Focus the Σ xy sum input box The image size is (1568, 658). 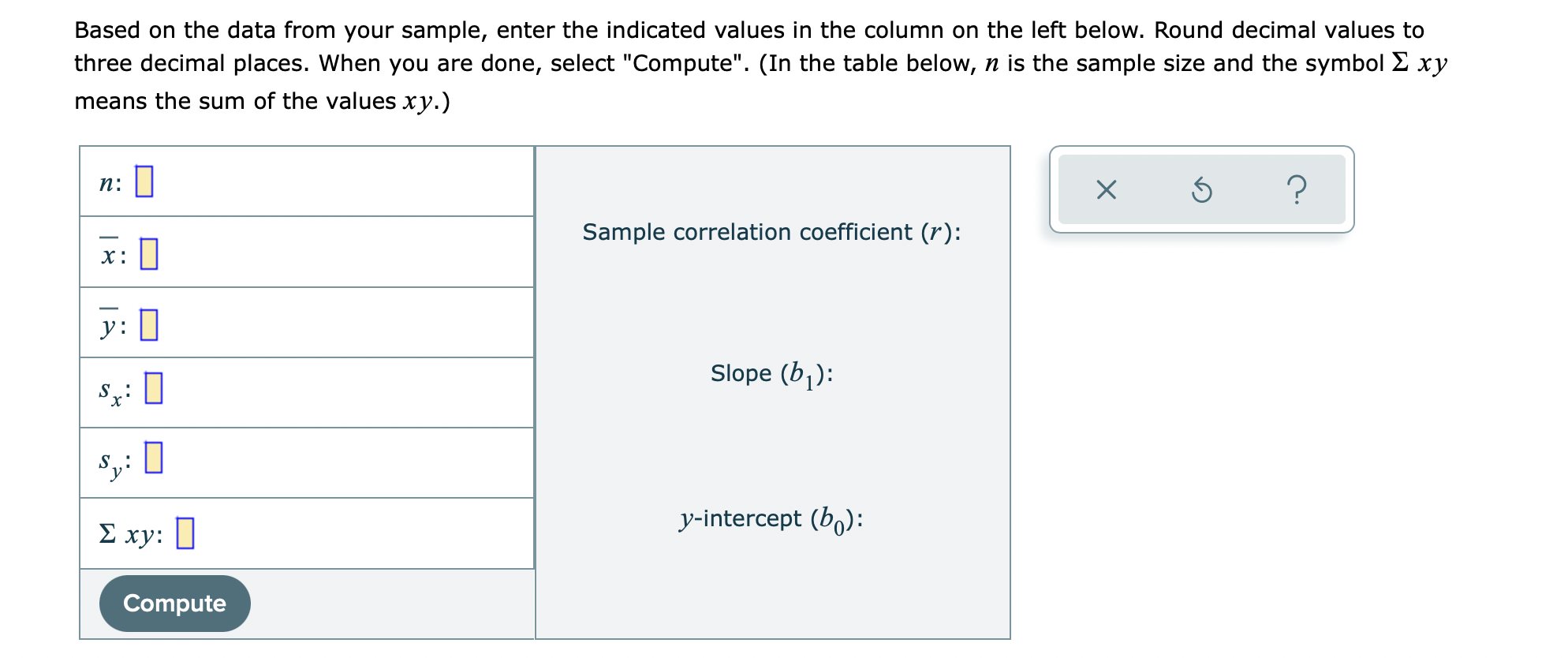coord(185,533)
